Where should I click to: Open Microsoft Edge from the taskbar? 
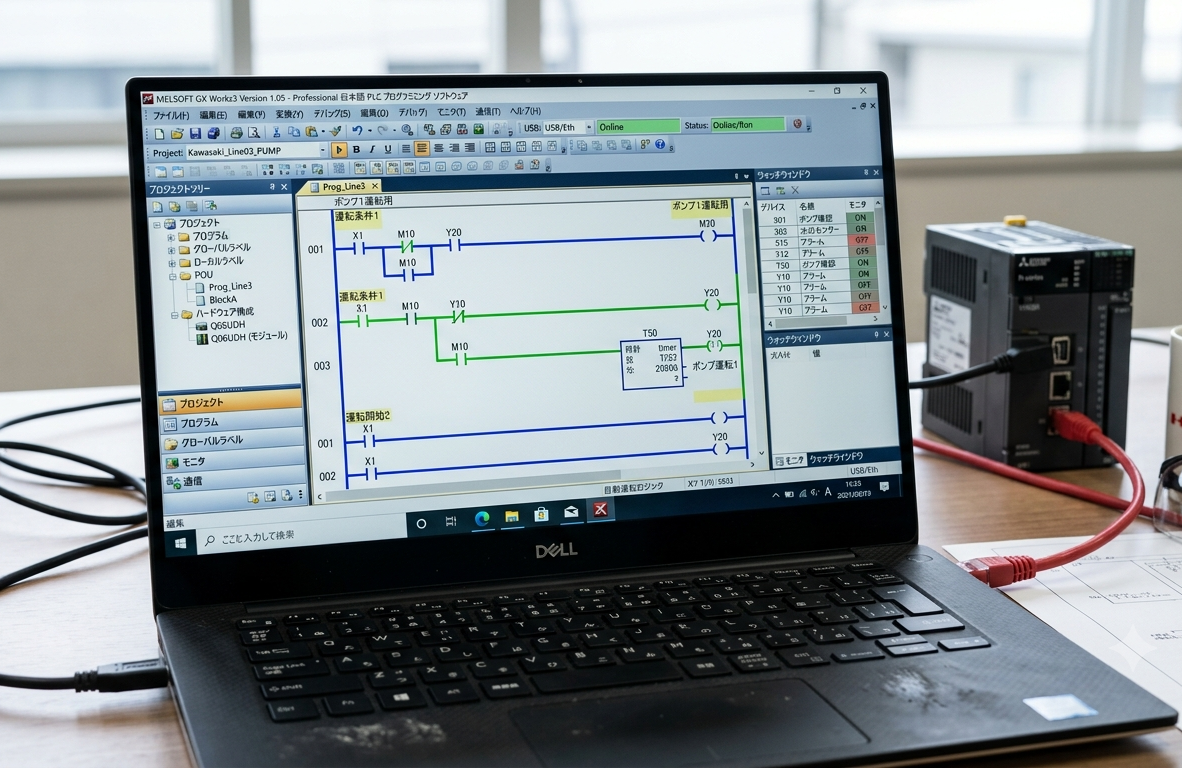481,519
